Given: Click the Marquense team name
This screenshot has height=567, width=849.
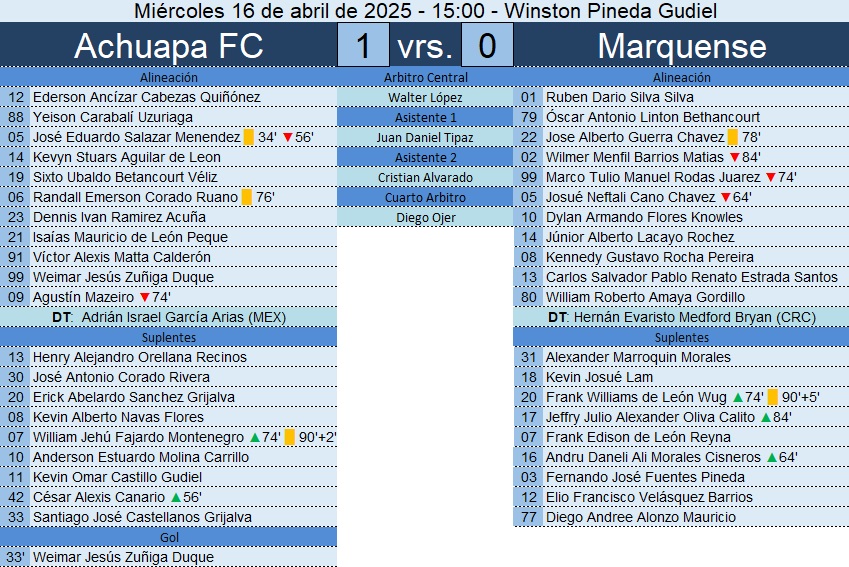Looking at the screenshot, I should click(x=682, y=46).
